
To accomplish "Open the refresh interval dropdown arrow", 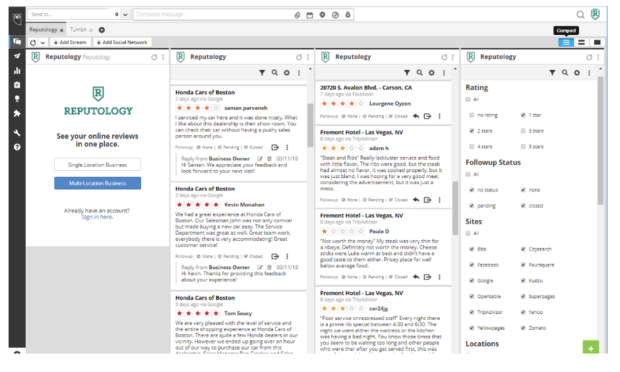I will click(43, 42).
